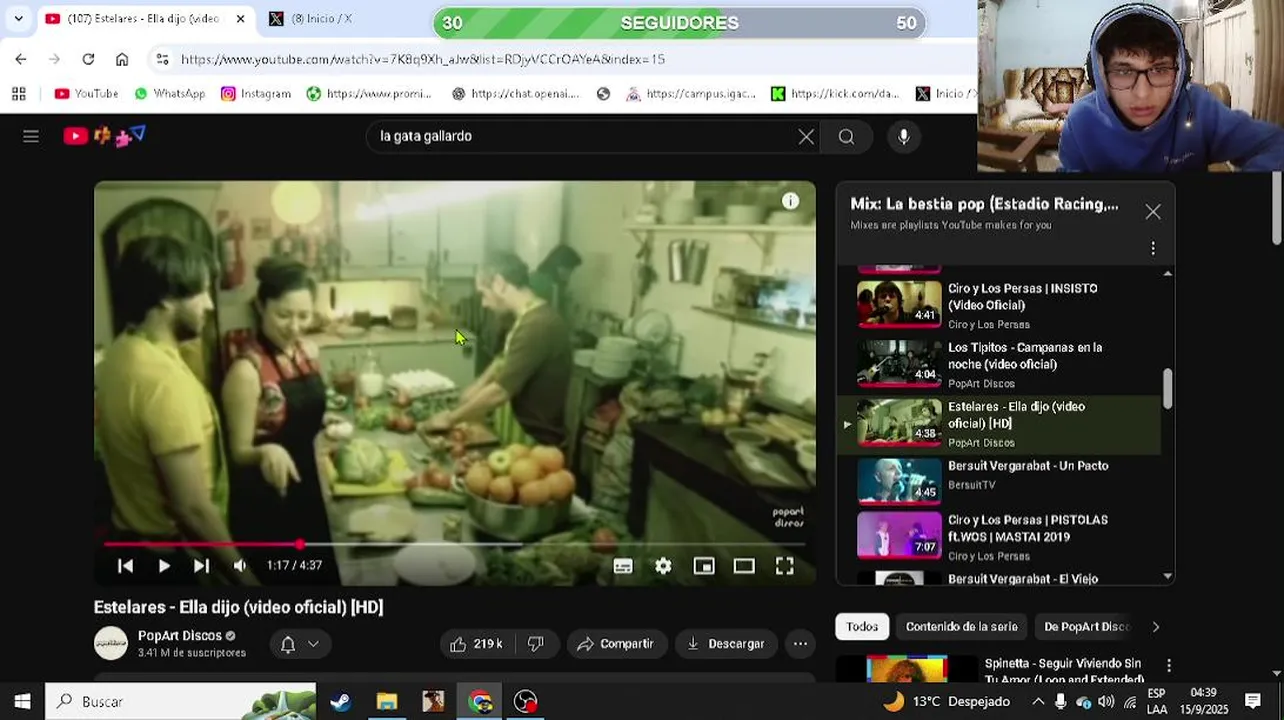
Task: Show more filter chips with the arrow
Action: (1156, 627)
